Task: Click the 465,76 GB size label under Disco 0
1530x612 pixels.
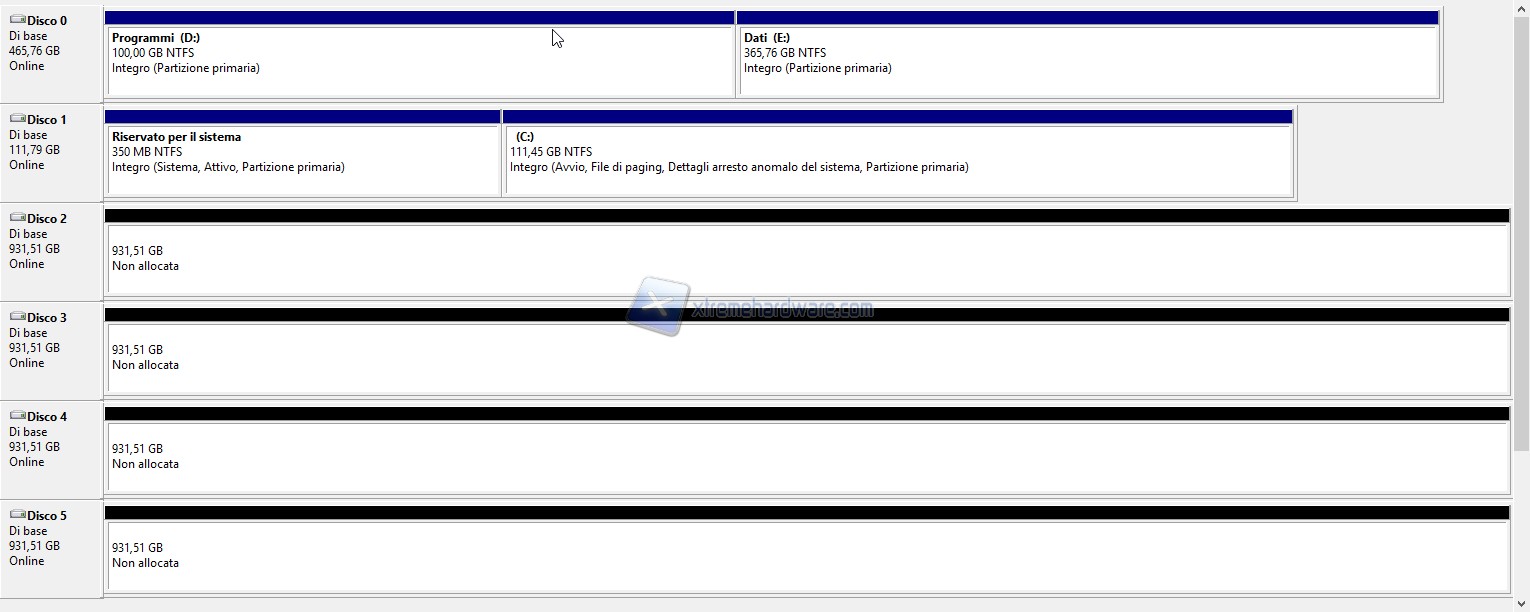Action: tap(34, 51)
